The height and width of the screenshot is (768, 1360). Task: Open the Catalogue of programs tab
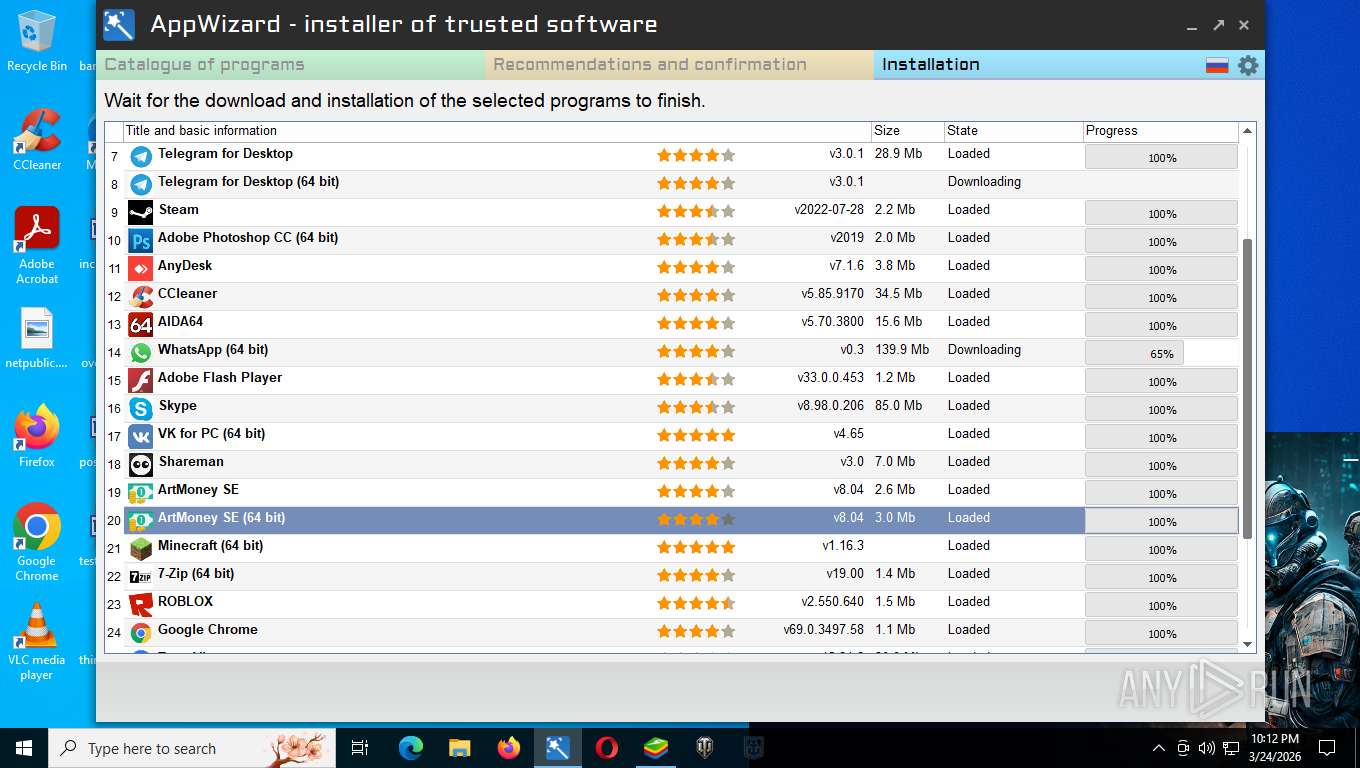click(x=291, y=65)
